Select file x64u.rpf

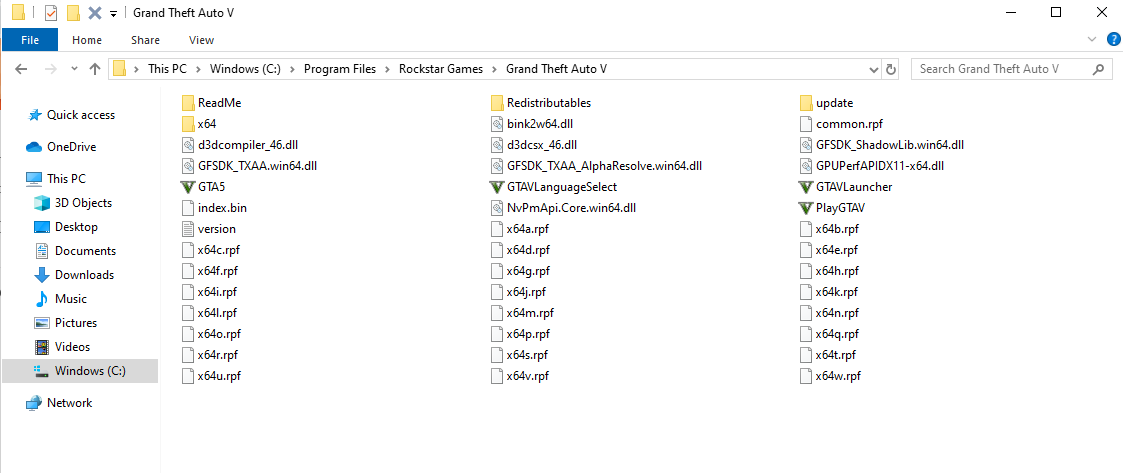(219, 376)
